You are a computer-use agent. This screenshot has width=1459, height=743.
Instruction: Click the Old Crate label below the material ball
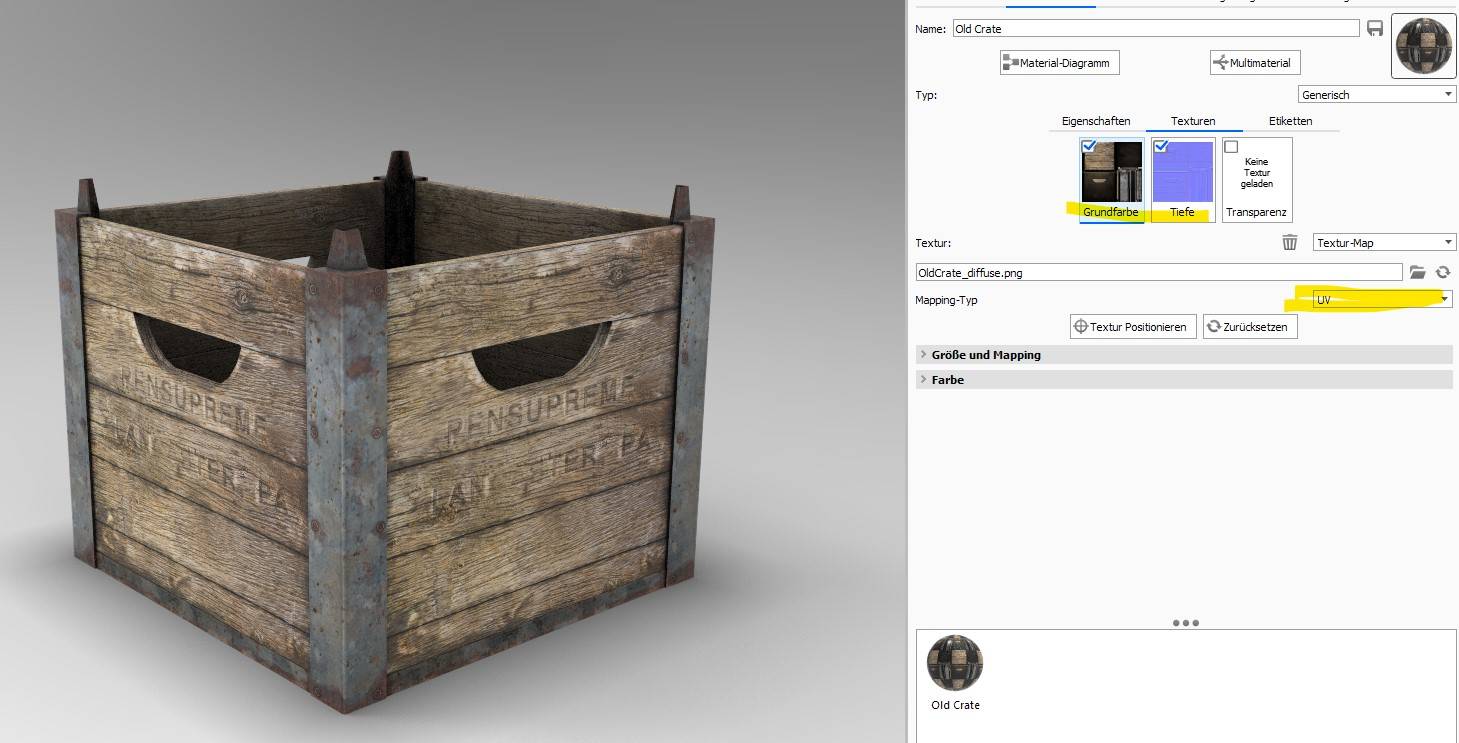955,705
